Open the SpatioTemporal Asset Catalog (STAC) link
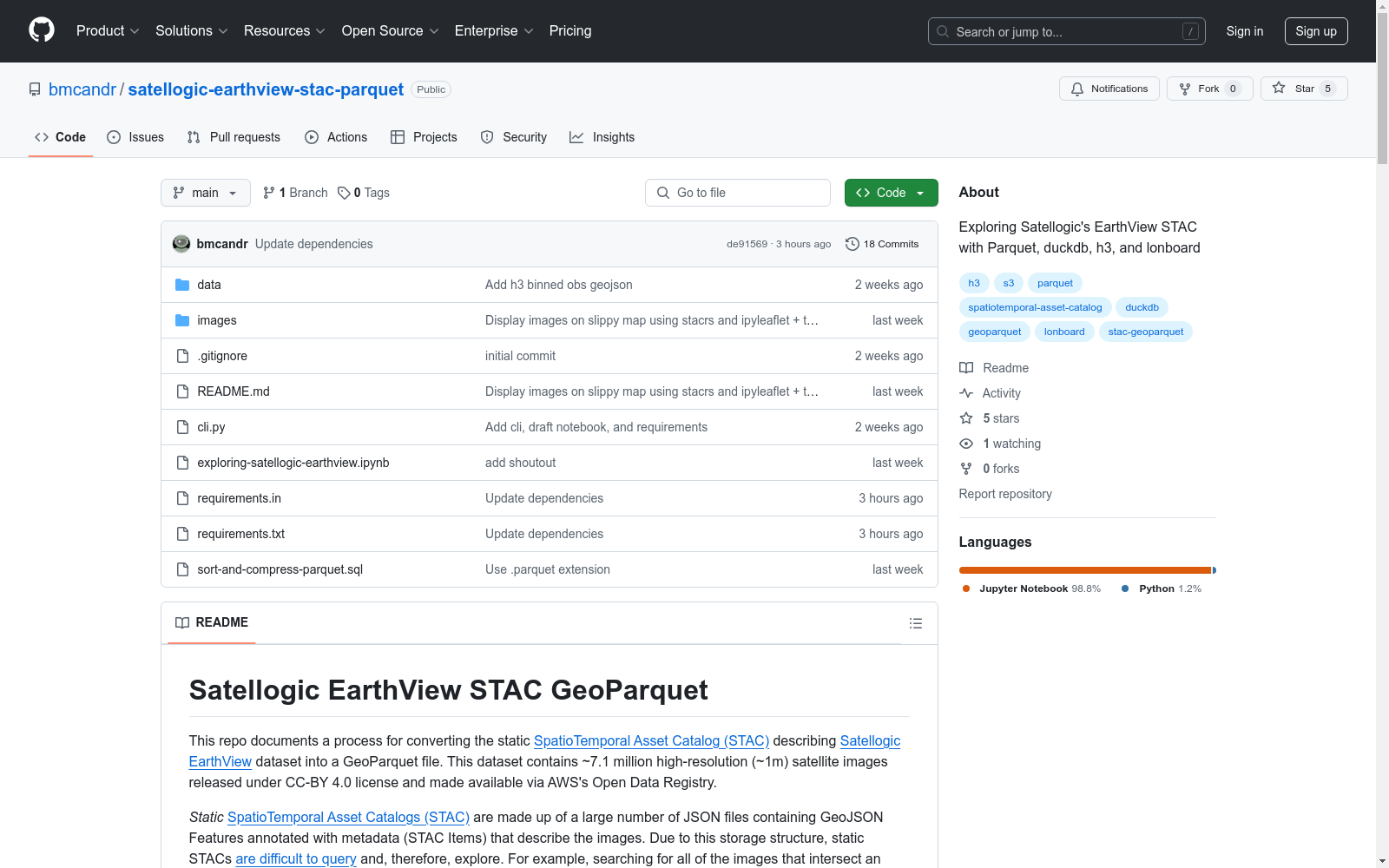Viewport: 1389px width, 868px height. (x=651, y=740)
